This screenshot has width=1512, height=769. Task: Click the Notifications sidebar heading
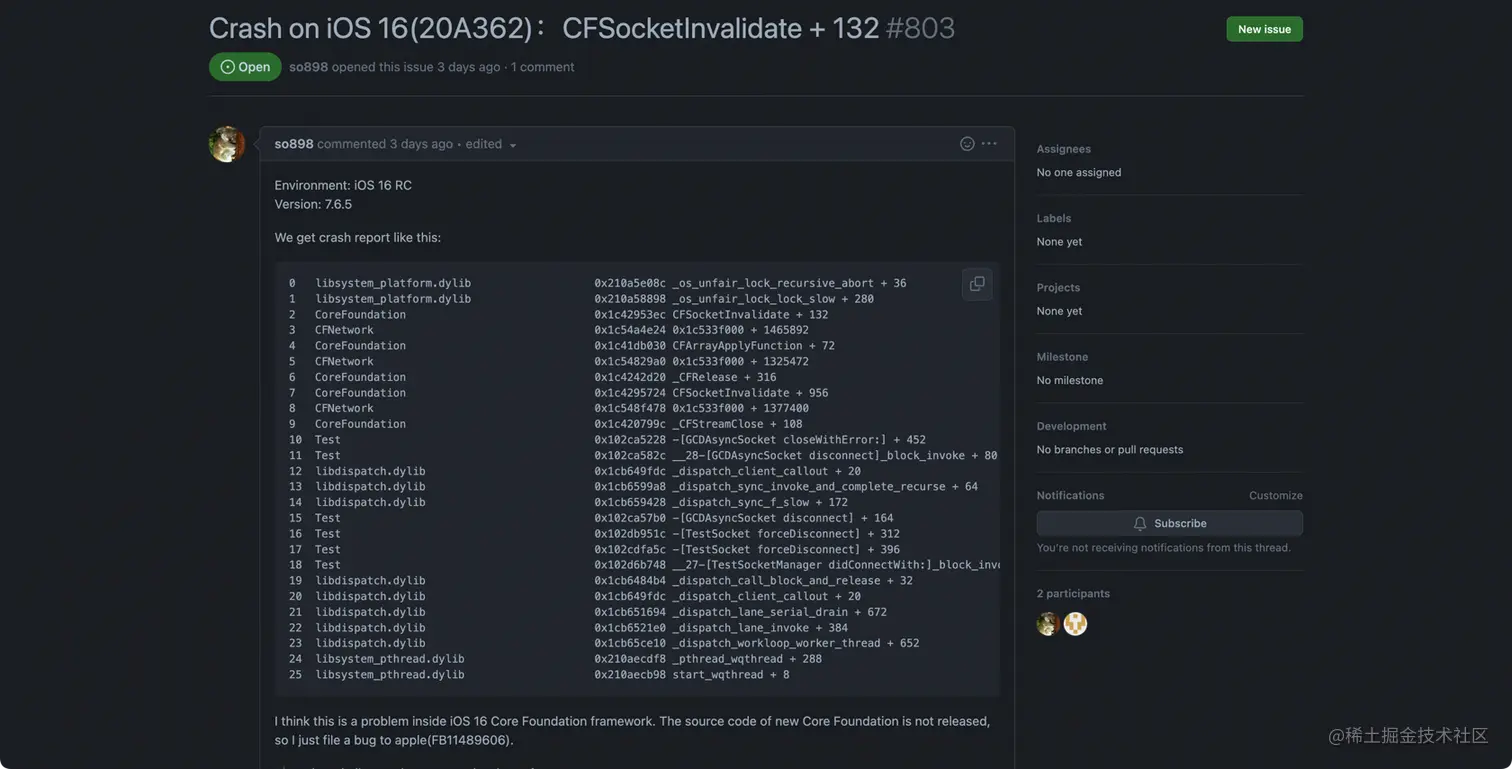tap(1071, 496)
